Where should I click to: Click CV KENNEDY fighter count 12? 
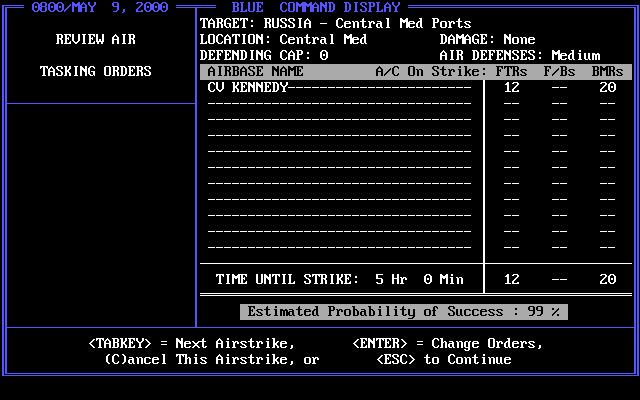coord(512,88)
